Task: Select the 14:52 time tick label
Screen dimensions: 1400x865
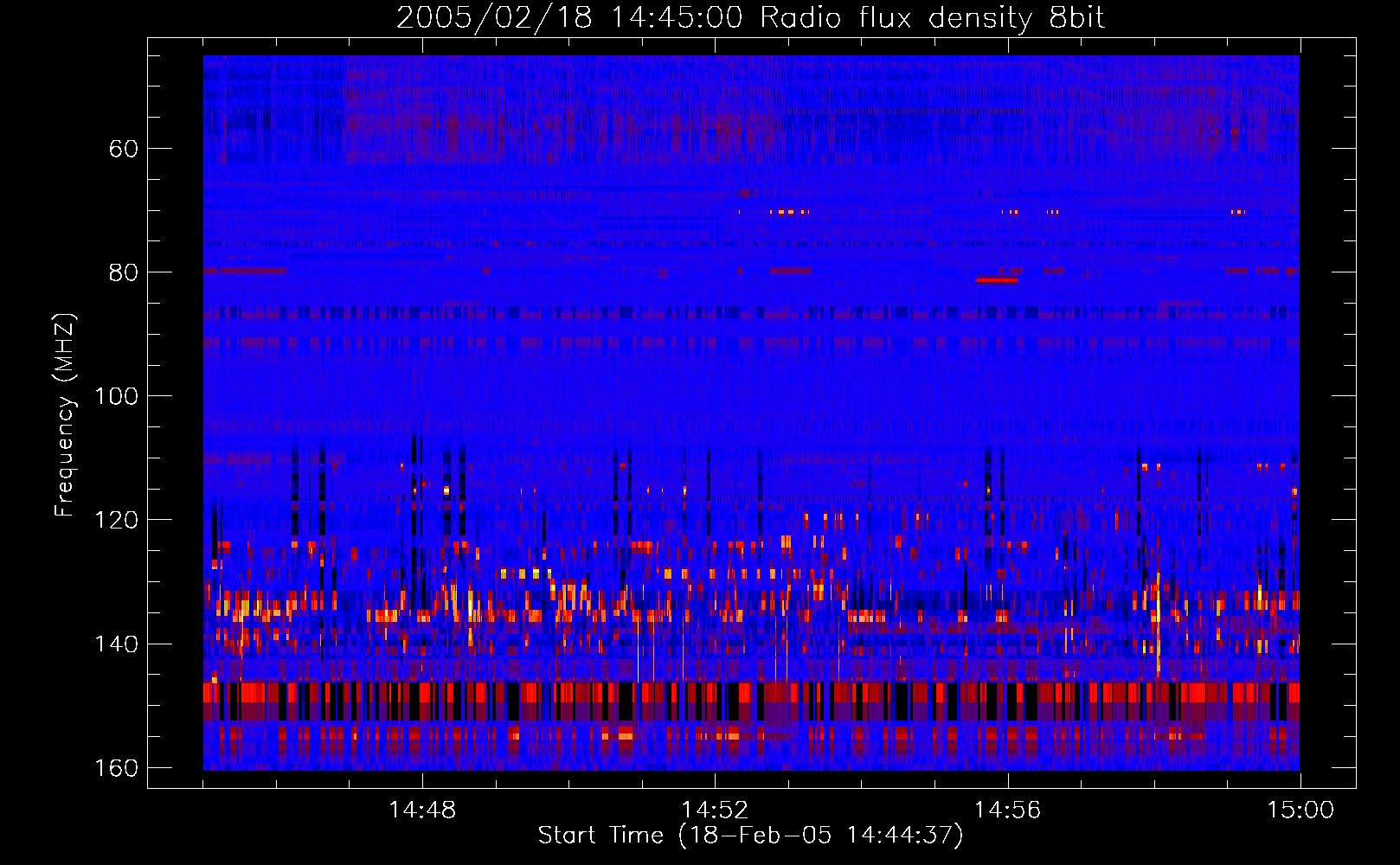Action: 715,811
